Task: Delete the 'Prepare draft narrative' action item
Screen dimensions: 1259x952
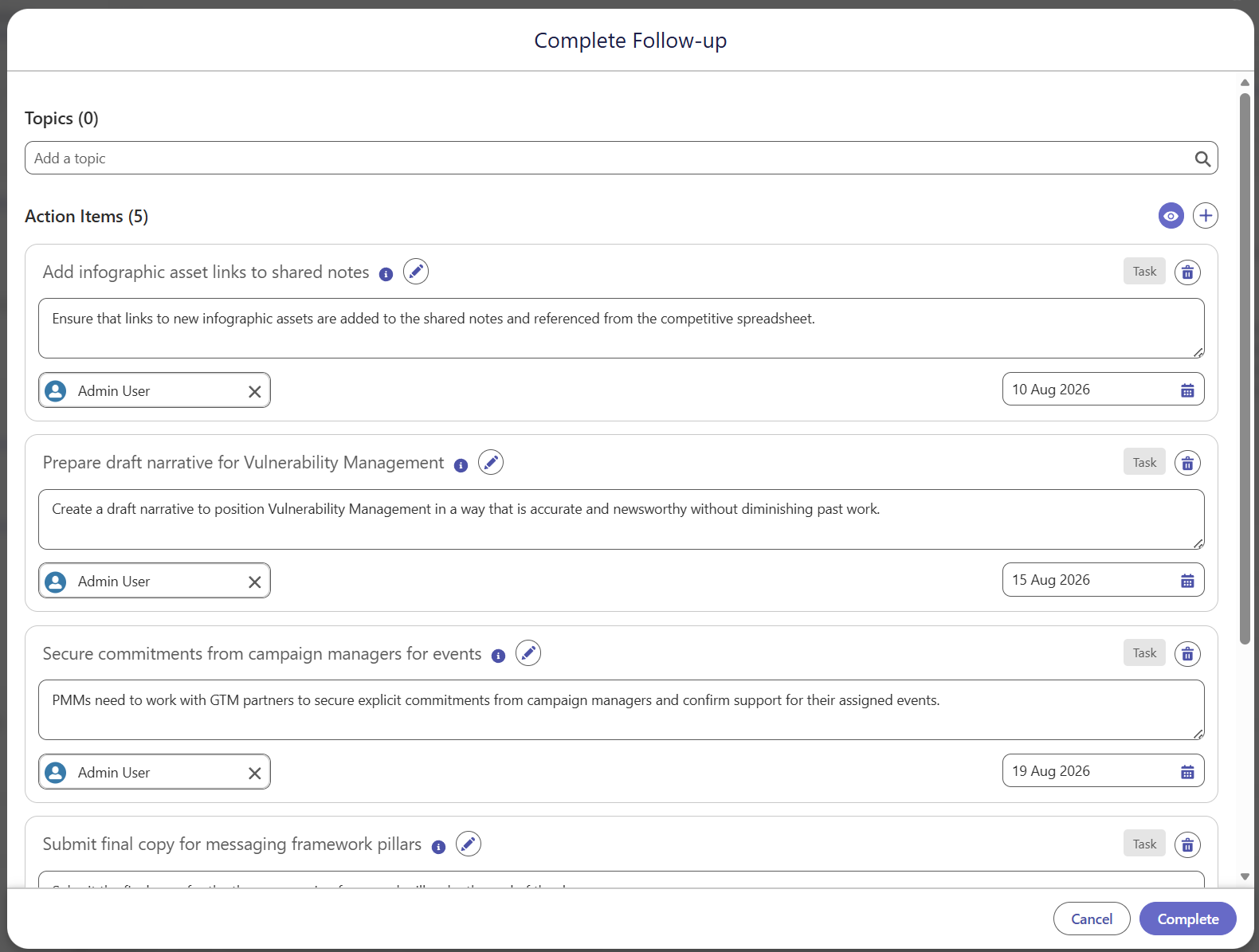Action: point(1187,463)
